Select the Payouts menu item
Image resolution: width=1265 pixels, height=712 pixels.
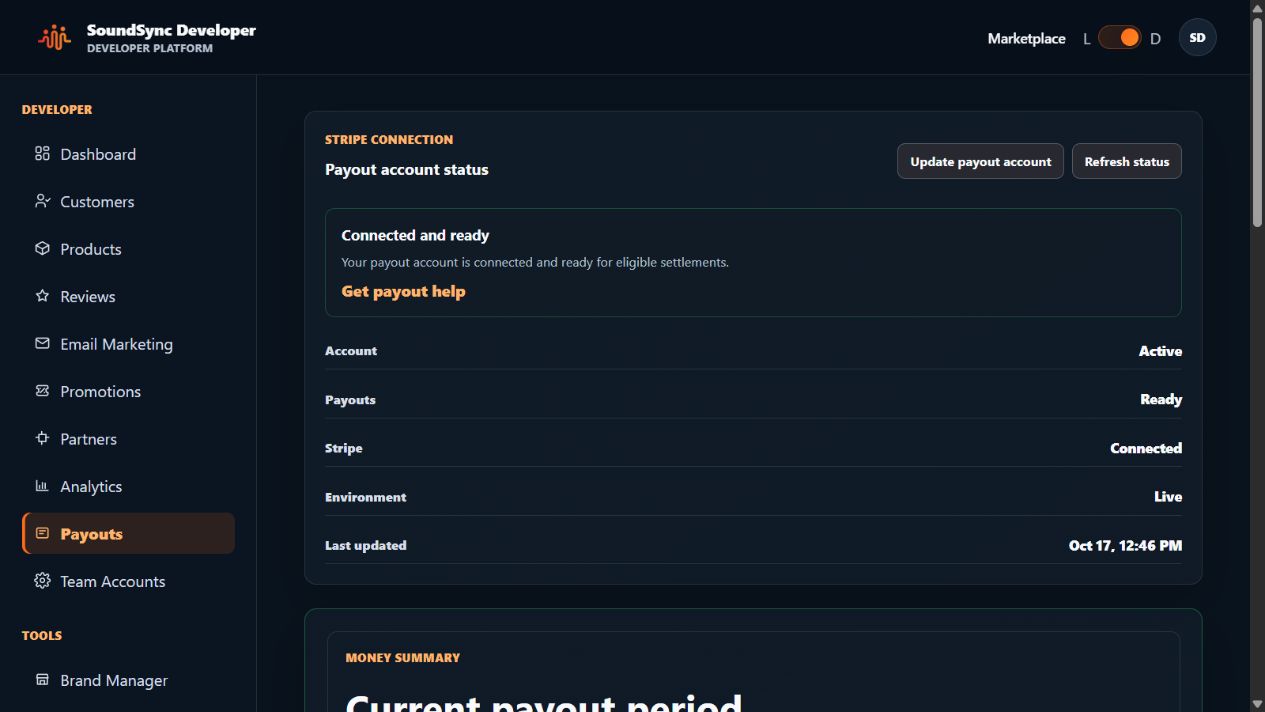128,534
